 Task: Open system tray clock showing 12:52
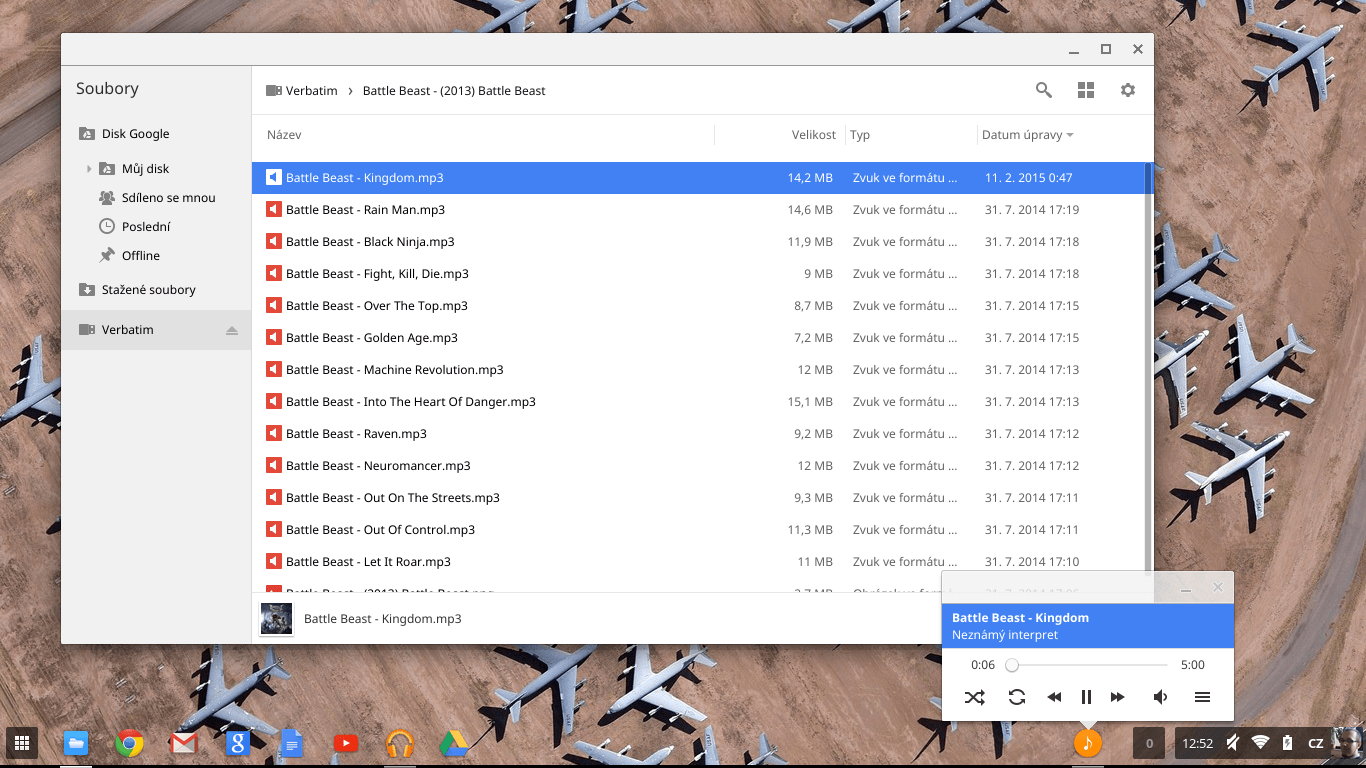(1197, 743)
